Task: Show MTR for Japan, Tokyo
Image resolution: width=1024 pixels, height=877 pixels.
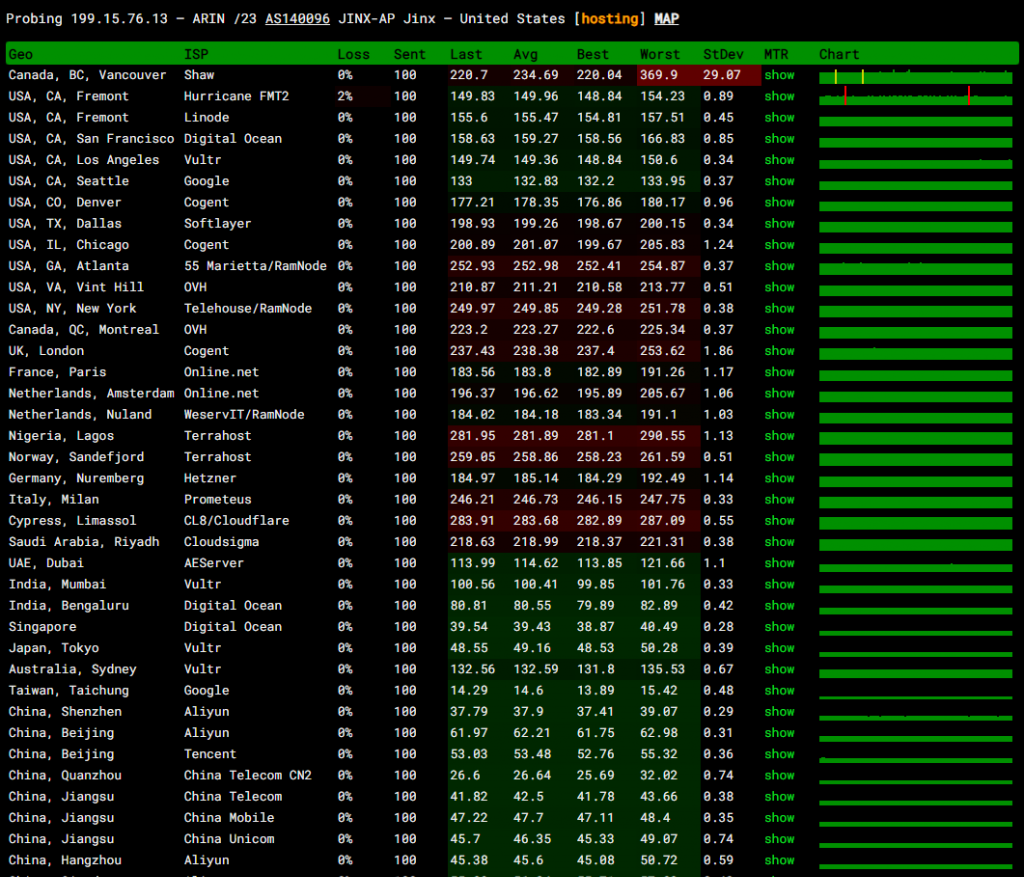Action: [779, 648]
